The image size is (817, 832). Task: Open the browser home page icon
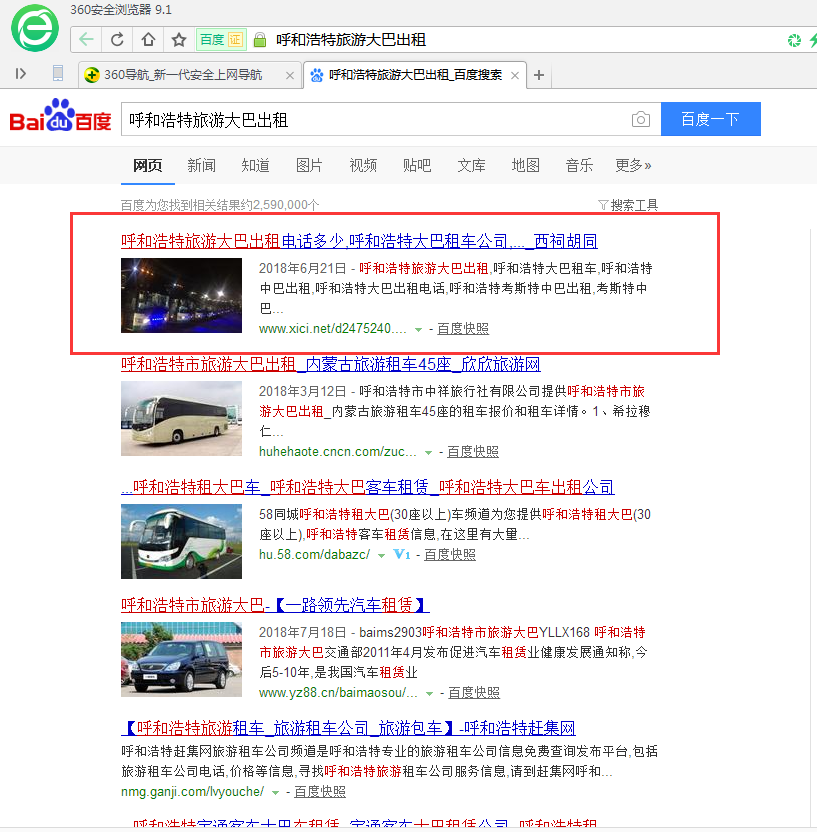click(x=148, y=40)
